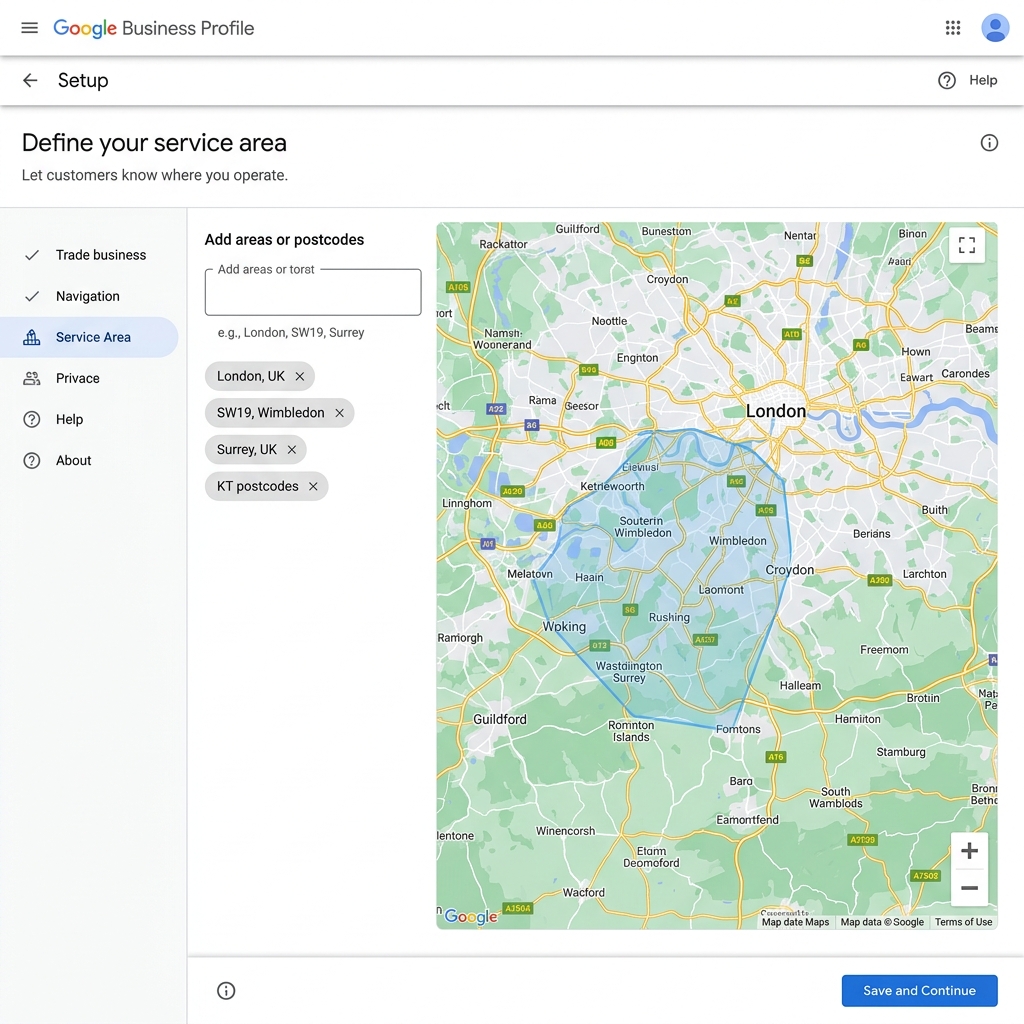Remove the London, UK chip
Viewport: 1024px width, 1024px height.
pyautogui.click(x=300, y=376)
